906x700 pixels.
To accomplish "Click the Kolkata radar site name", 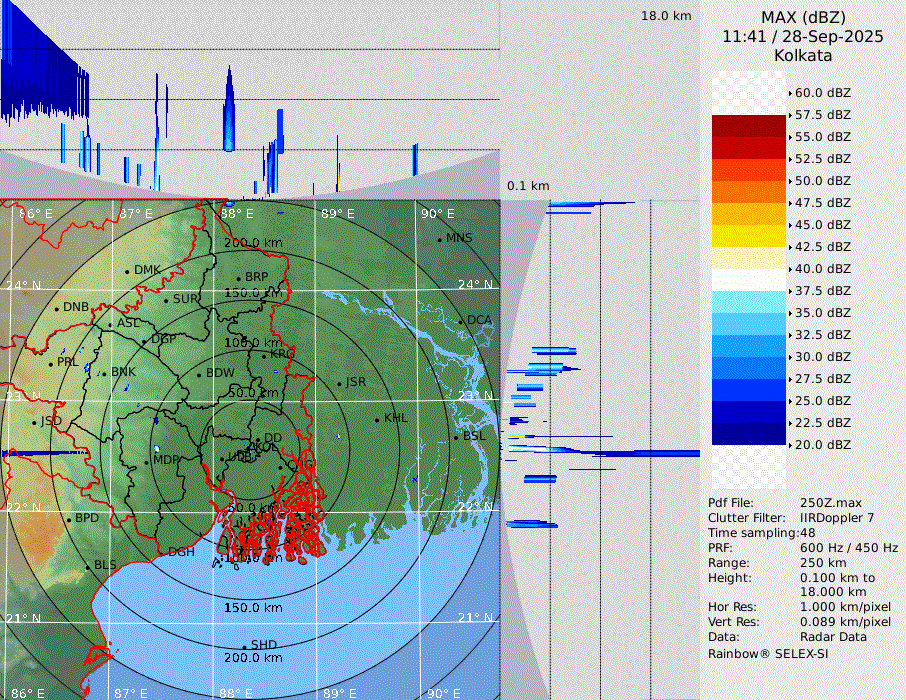I will [803, 56].
